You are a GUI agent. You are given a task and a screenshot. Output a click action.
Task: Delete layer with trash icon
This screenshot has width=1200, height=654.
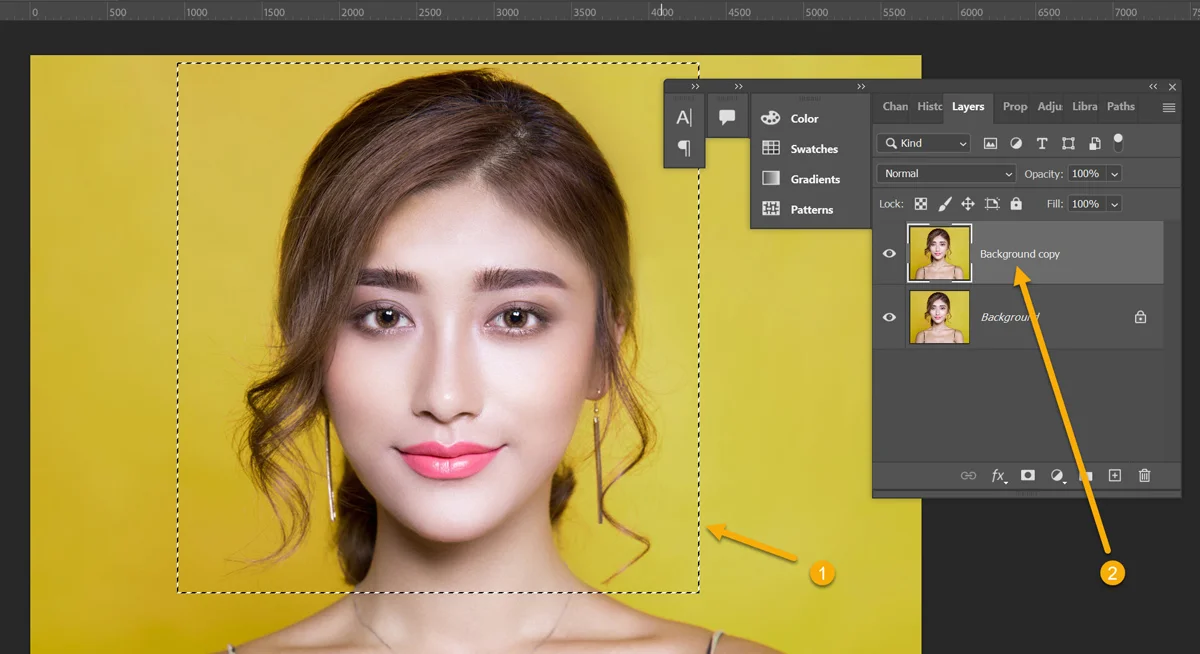pyautogui.click(x=1145, y=476)
